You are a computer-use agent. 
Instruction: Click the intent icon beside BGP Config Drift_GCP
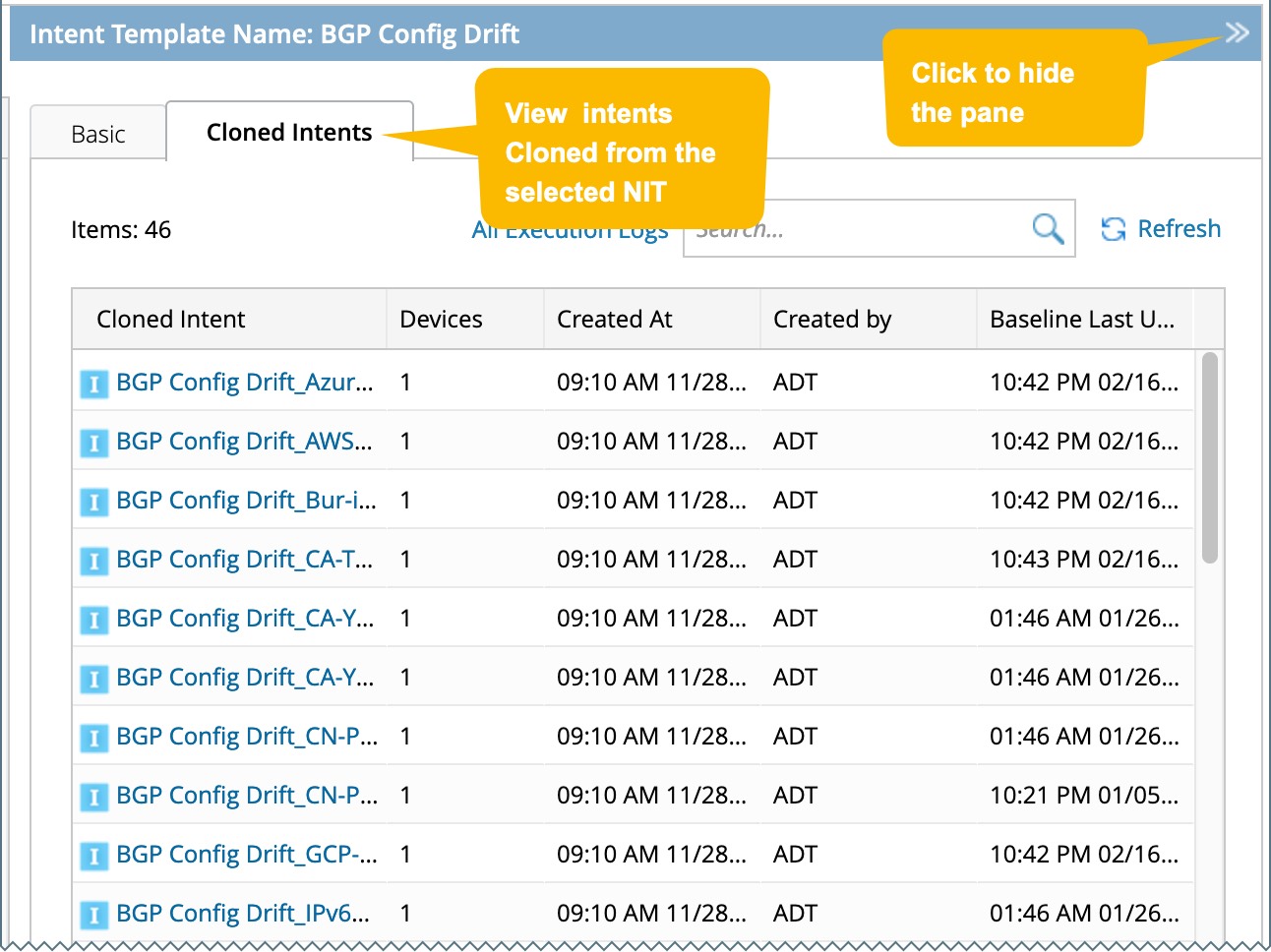[x=93, y=856]
